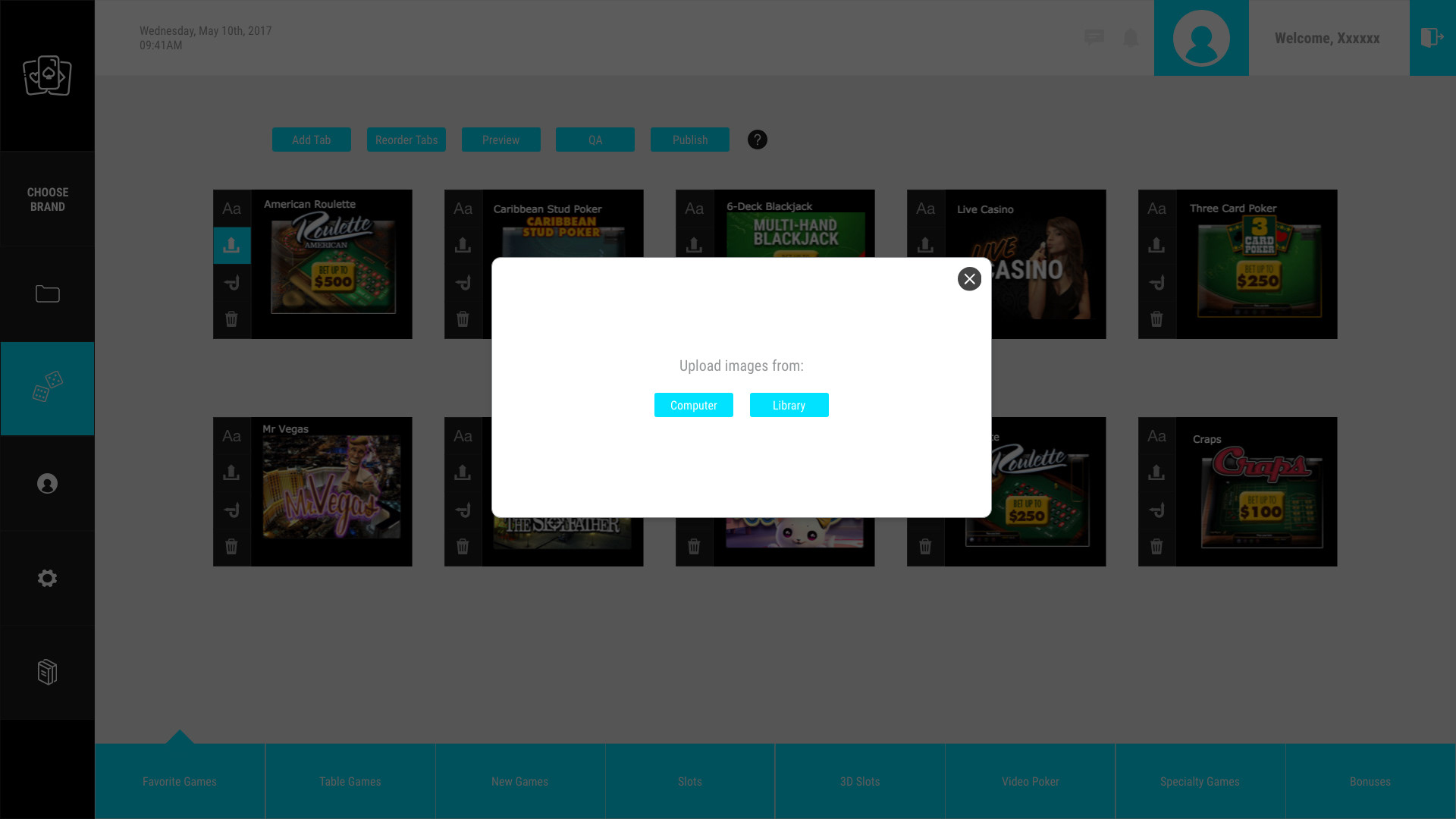This screenshot has width=1456, height=819.
Task: Switch to New Games tab
Action: [520, 781]
